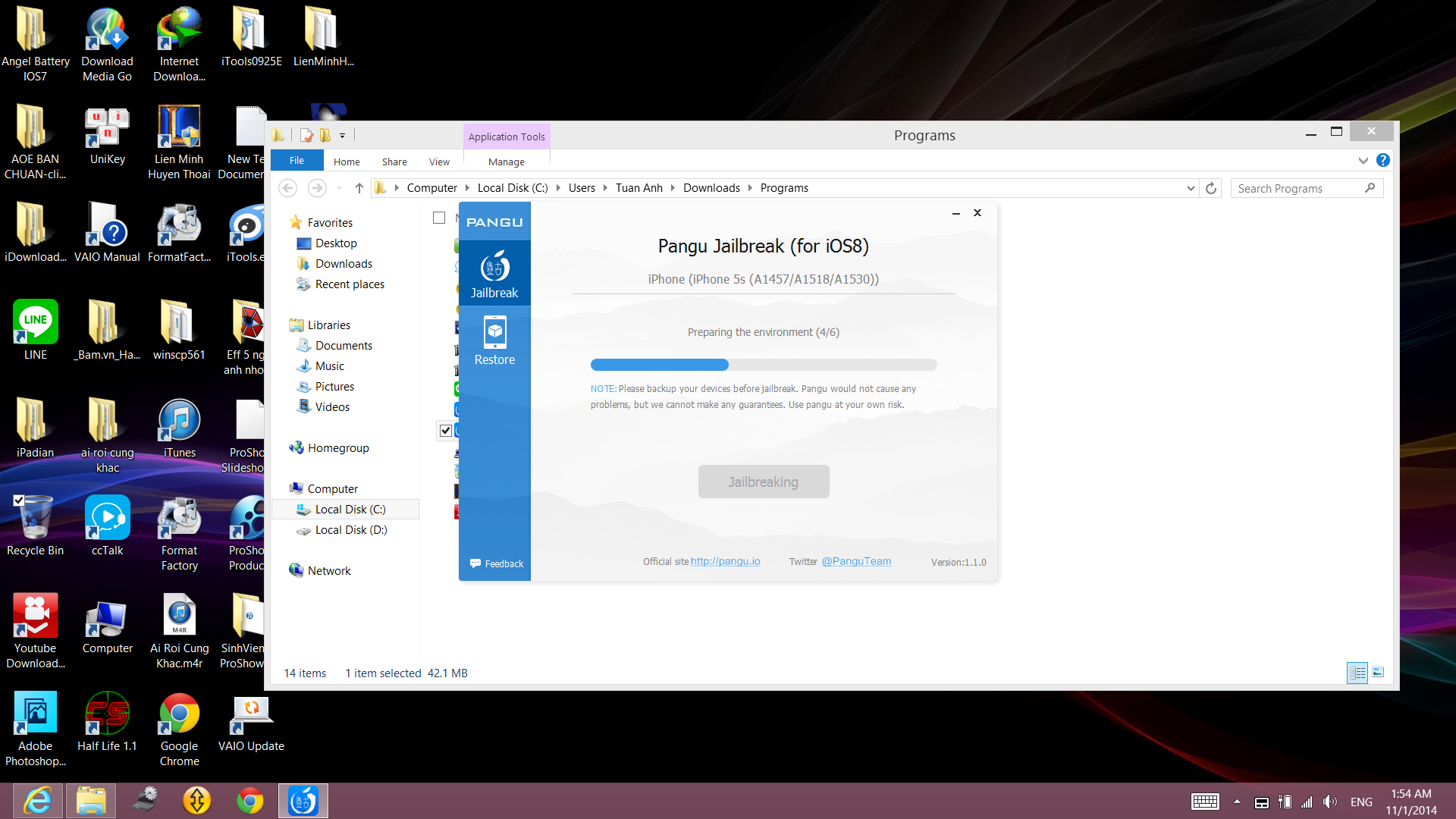Viewport: 1456px width, 819px height.
Task: Switch Explorer to large icons view
Action: pos(1378,673)
